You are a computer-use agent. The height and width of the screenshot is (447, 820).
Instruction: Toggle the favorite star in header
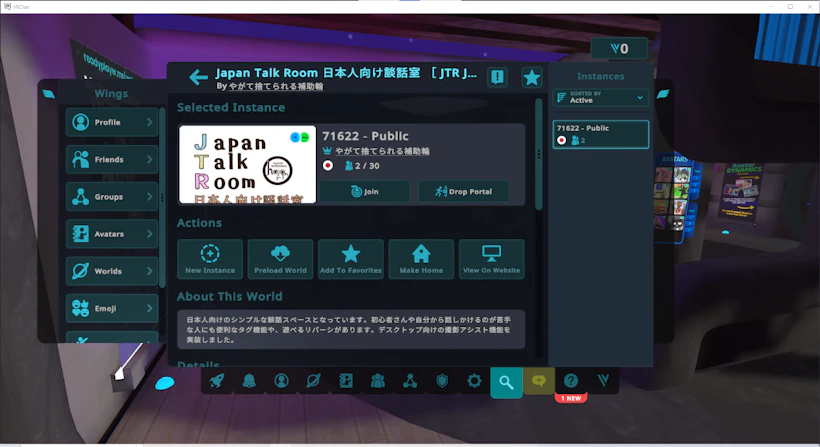[x=532, y=78]
